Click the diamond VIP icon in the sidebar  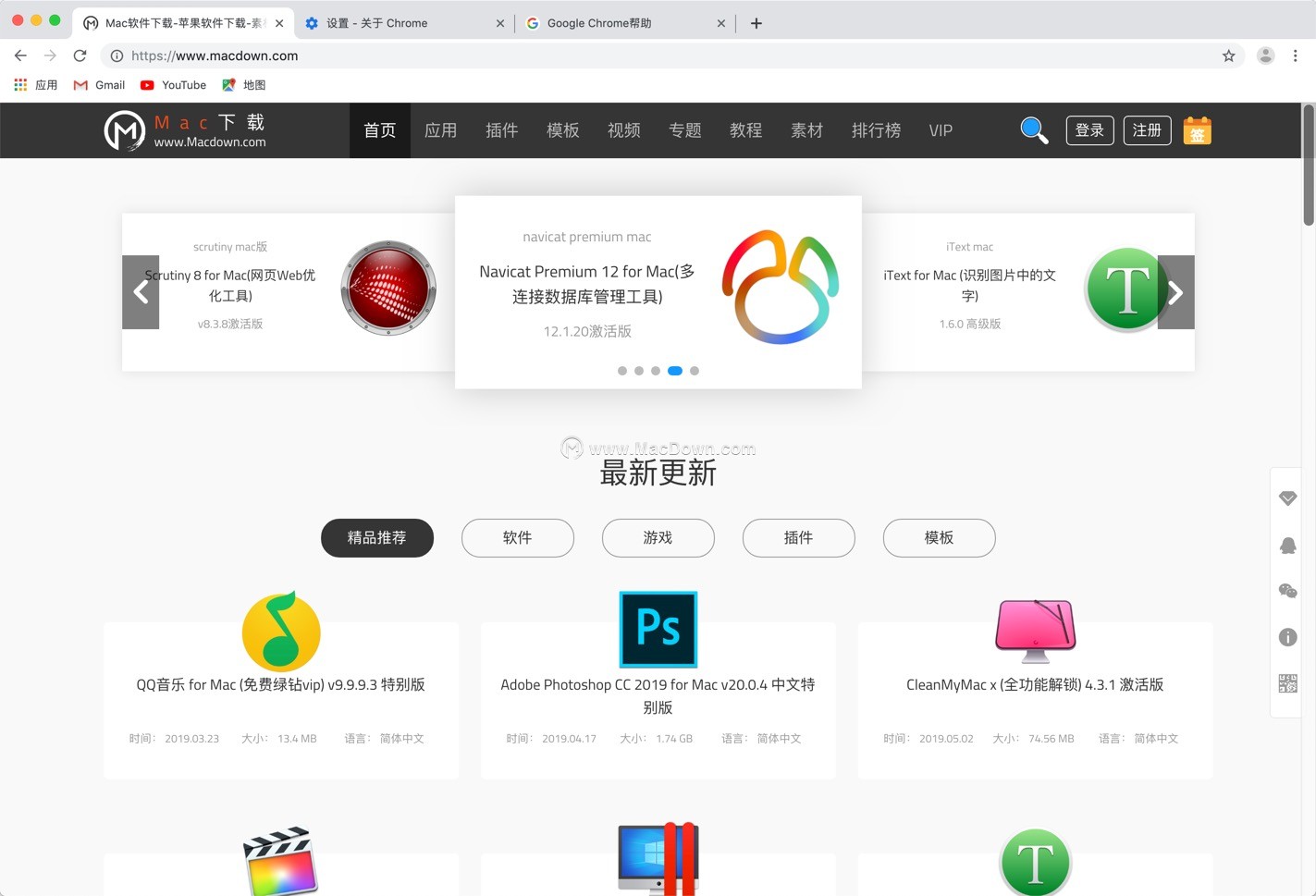(1287, 497)
